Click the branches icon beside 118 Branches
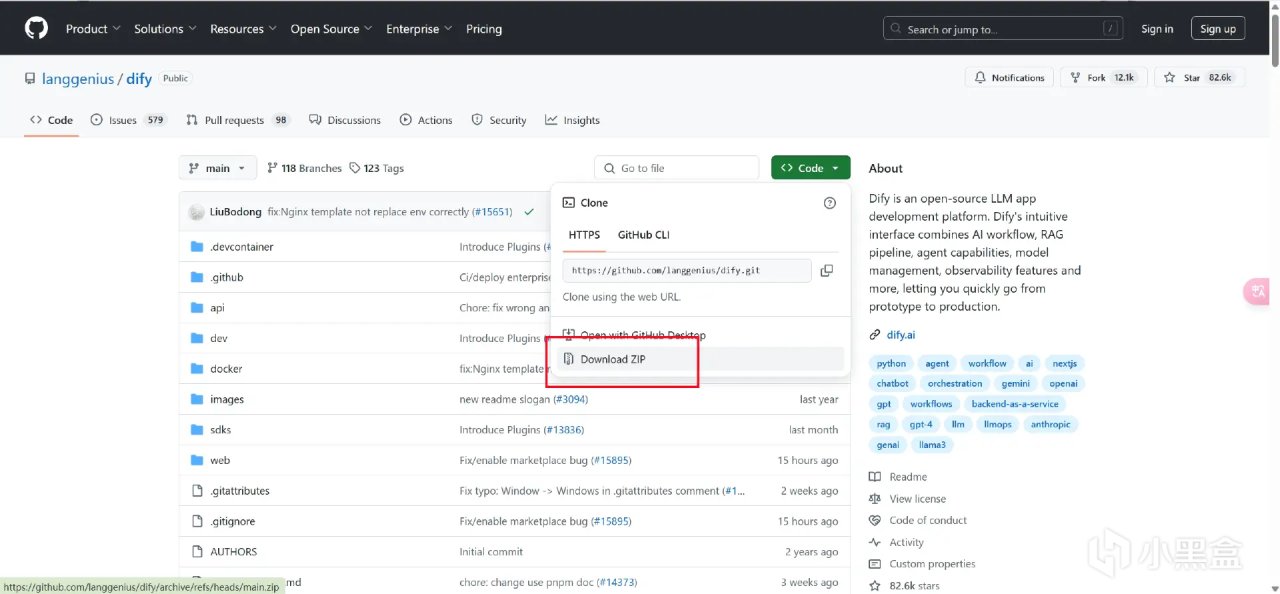Image resolution: width=1280 pixels, height=594 pixels. [x=272, y=168]
